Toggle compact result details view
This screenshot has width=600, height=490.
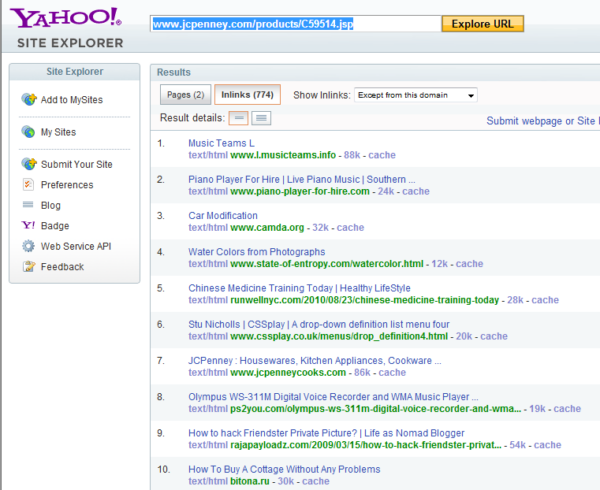(x=239, y=118)
